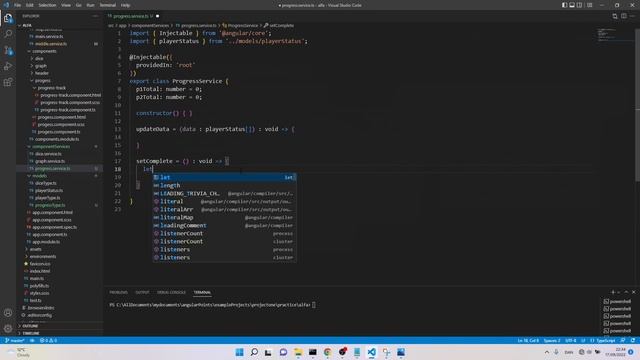Click the UTF-8 encoding status item
The width and height of the screenshot is (640, 360).
(x=571, y=340)
